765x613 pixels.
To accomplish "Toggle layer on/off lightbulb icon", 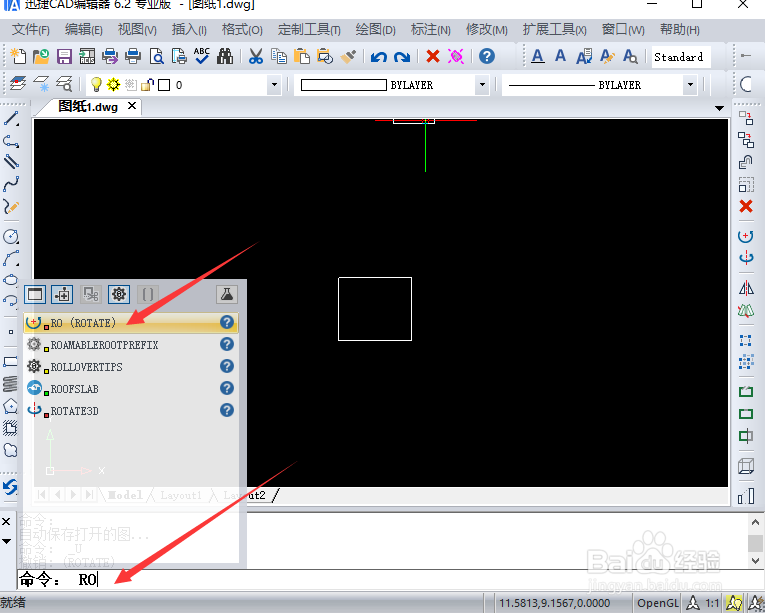I will tap(96, 84).
